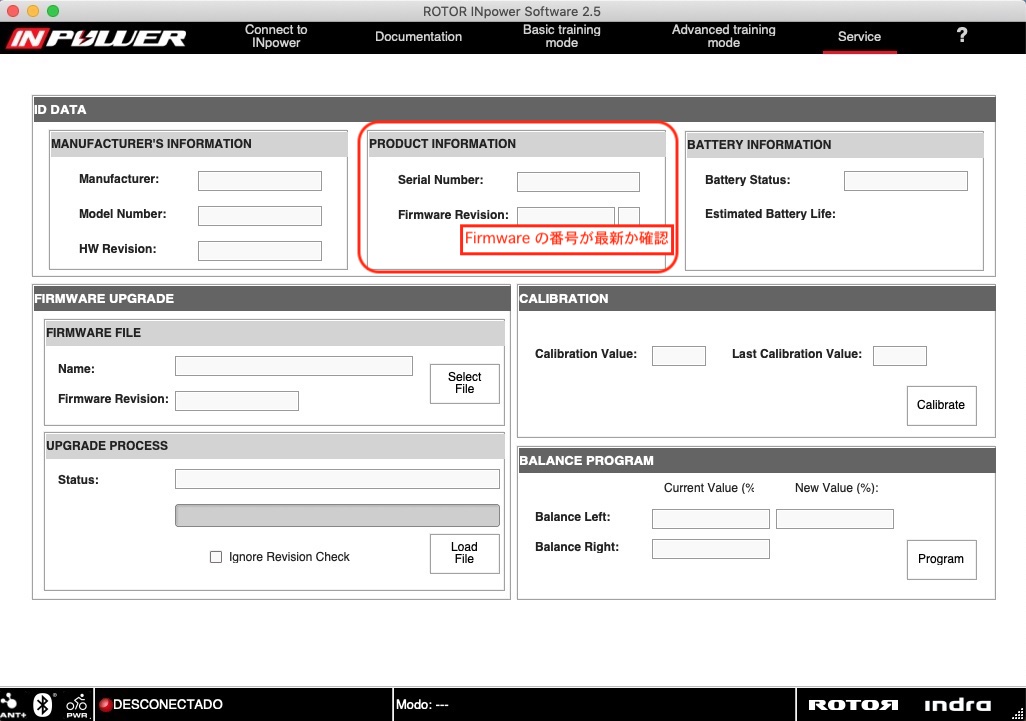Go to Basic training mode tab
This screenshot has width=1026, height=721.
562,37
